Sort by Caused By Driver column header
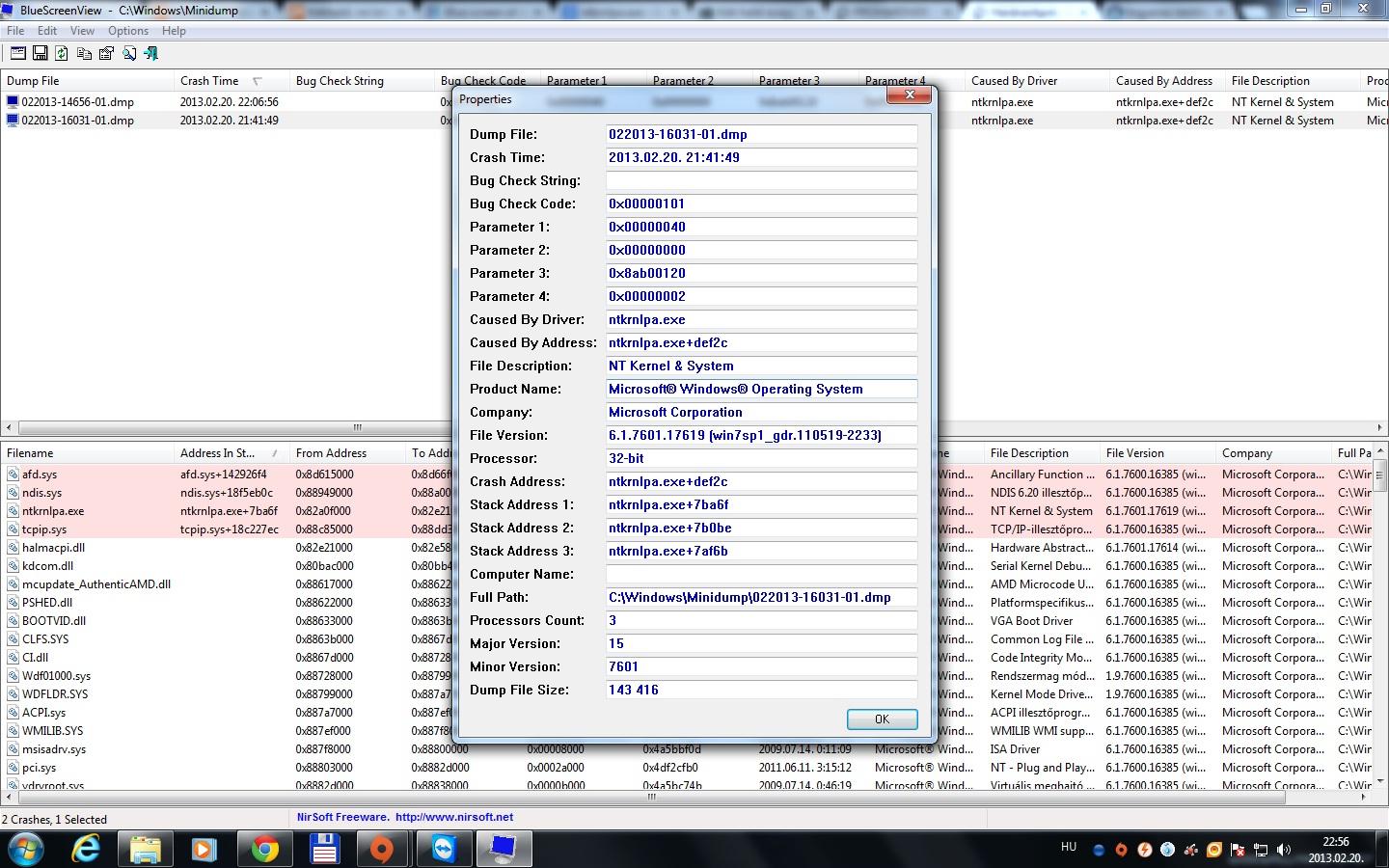Screen dimensions: 1389x868 tap(1037, 81)
